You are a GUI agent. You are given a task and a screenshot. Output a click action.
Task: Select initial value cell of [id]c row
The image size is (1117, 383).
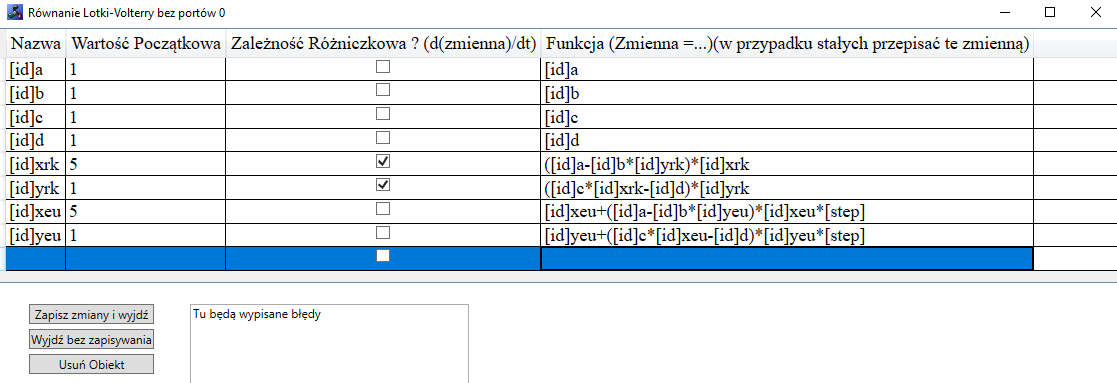pyautogui.click(x=145, y=117)
